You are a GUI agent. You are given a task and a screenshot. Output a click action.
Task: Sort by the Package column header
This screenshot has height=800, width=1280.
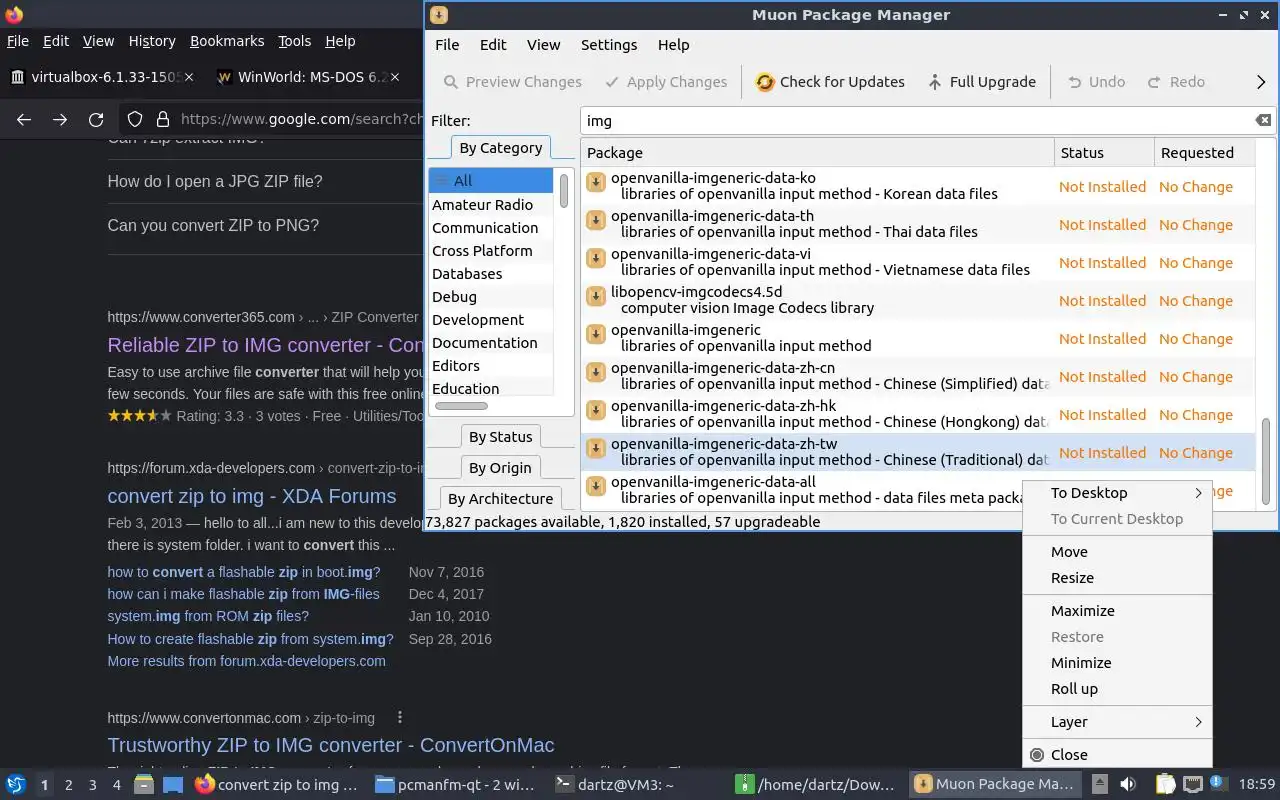point(817,153)
